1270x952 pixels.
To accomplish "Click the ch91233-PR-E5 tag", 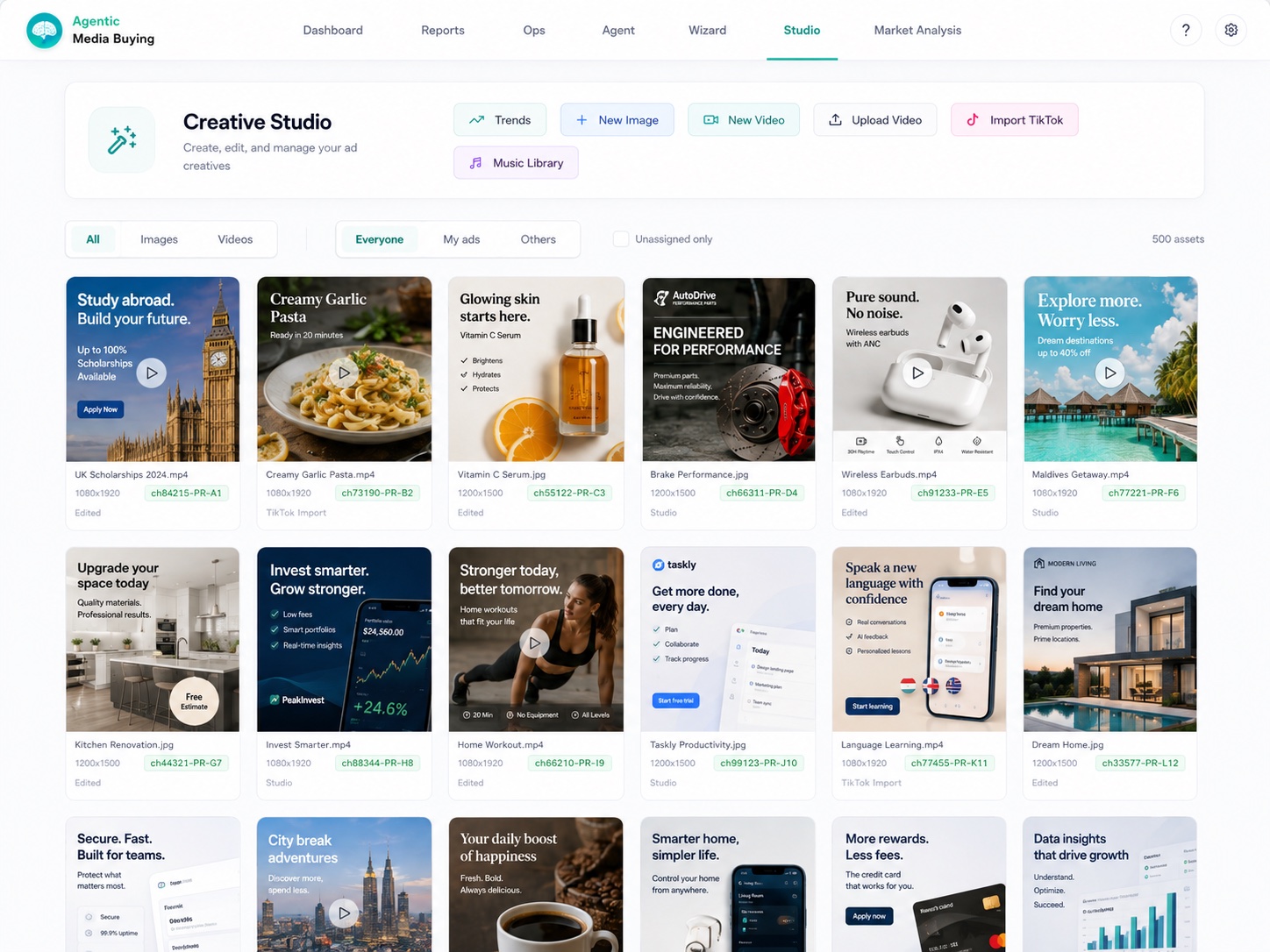I will 952,494.
